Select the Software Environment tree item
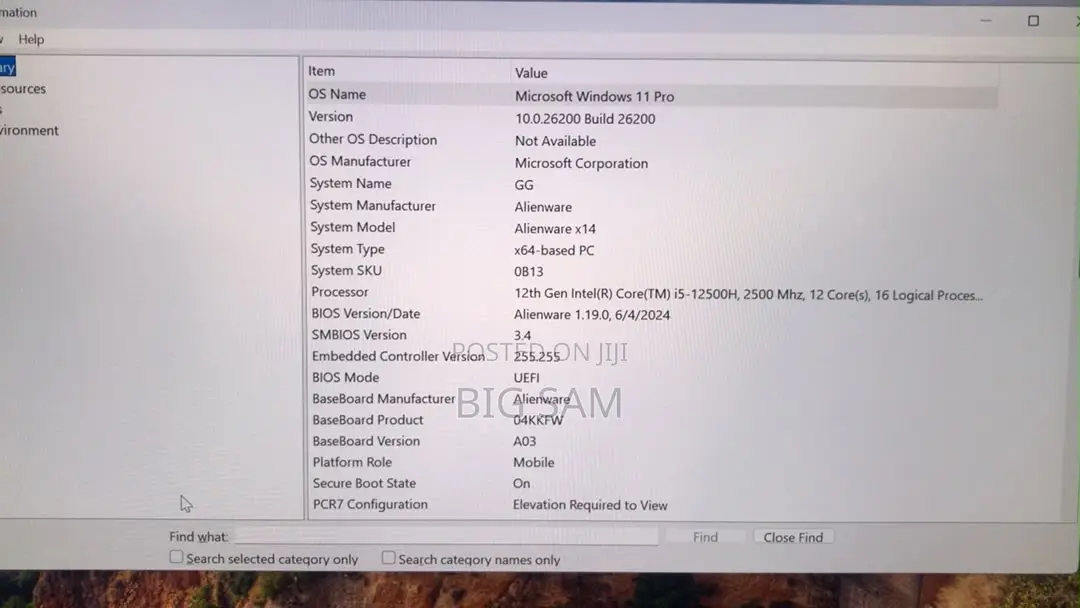 pos(29,131)
